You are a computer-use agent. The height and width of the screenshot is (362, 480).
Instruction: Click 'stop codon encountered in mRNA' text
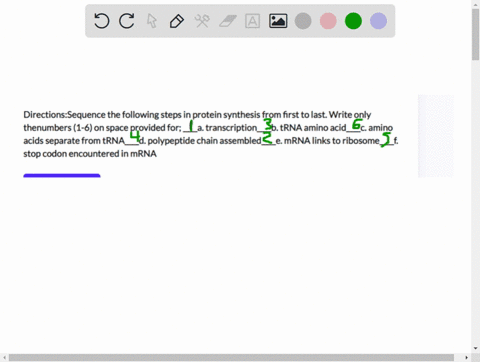pos(90,154)
